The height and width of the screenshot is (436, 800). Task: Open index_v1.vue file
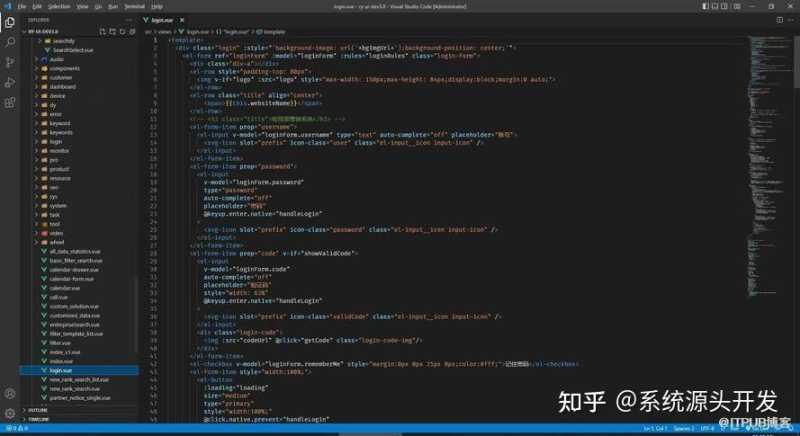click(65, 352)
